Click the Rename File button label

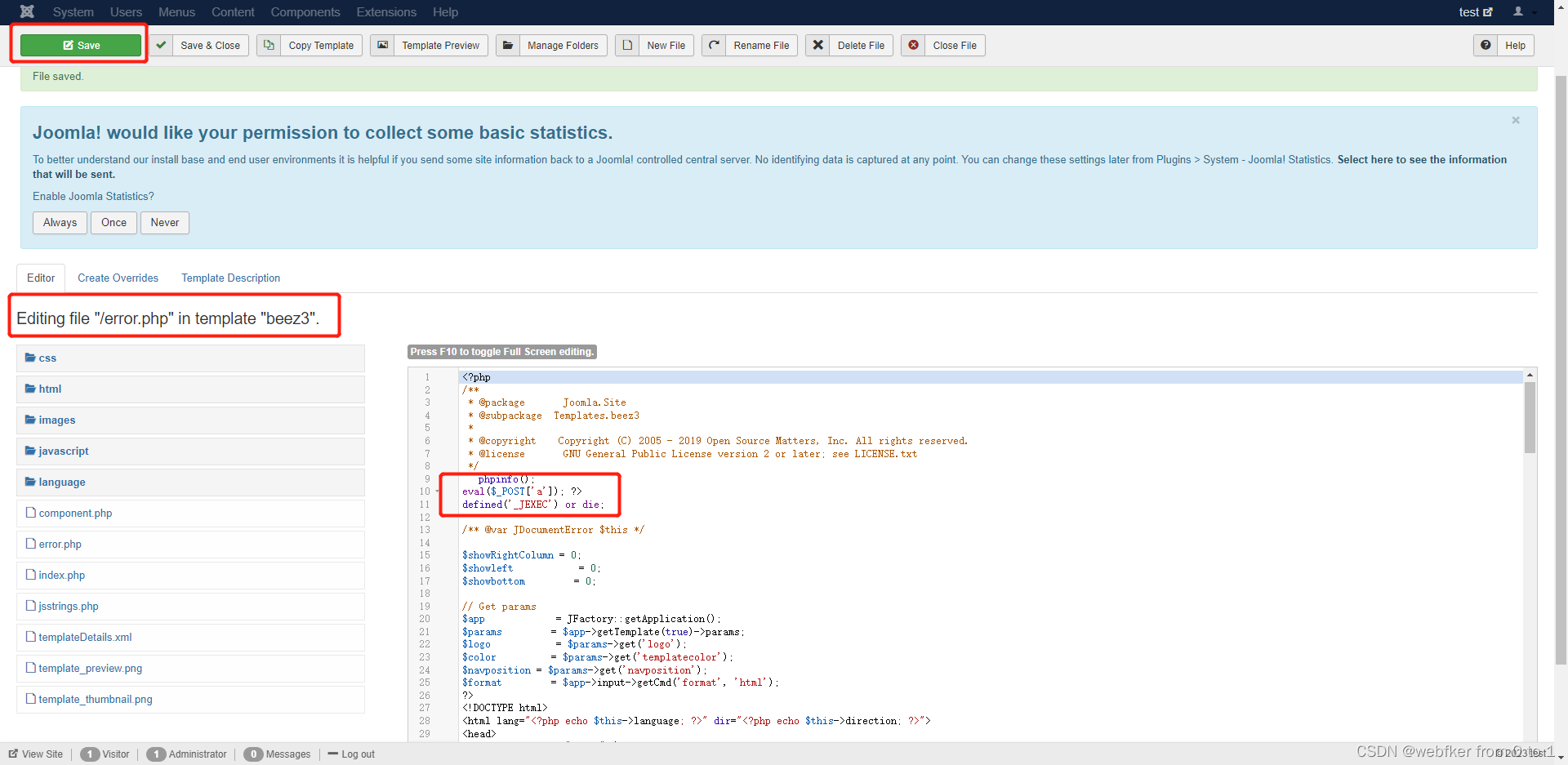click(761, 45)
